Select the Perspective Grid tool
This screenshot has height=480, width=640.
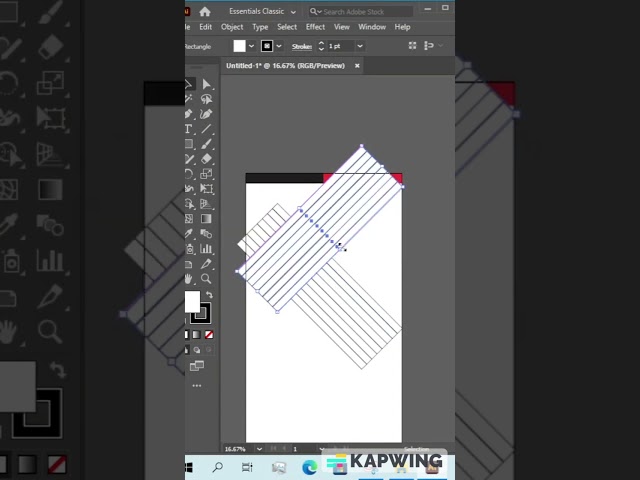(x=206, y=204)
